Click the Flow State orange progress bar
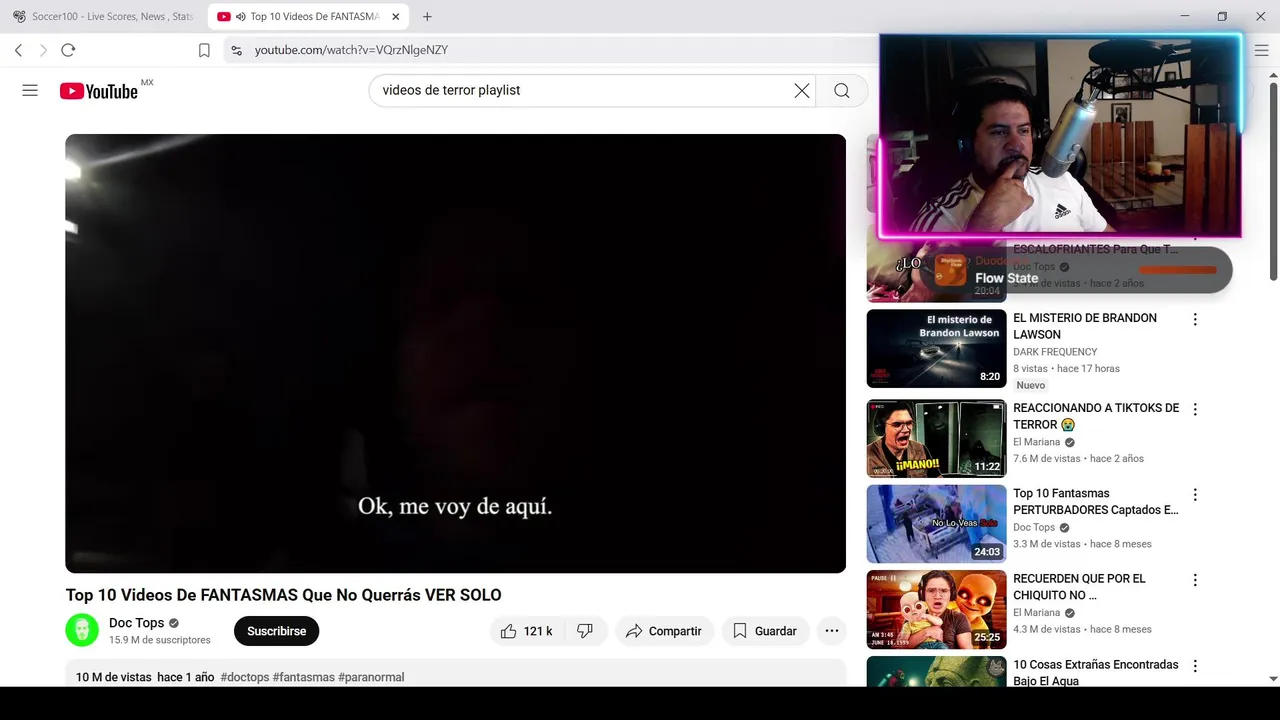Image resolution: width=1280 pixels, height=720 pixels. click(1178, 270)
